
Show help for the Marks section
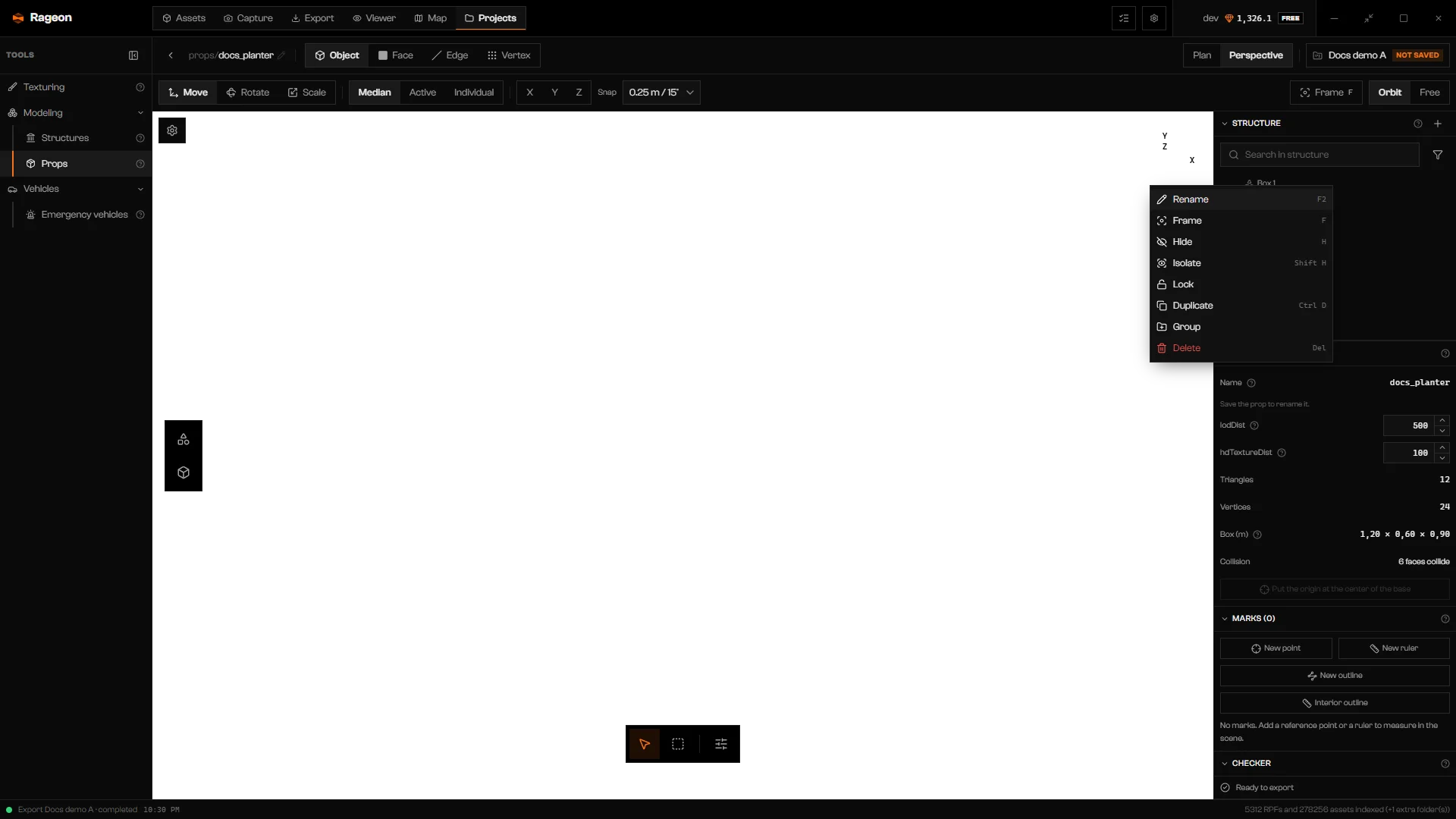pos(1445,619)
